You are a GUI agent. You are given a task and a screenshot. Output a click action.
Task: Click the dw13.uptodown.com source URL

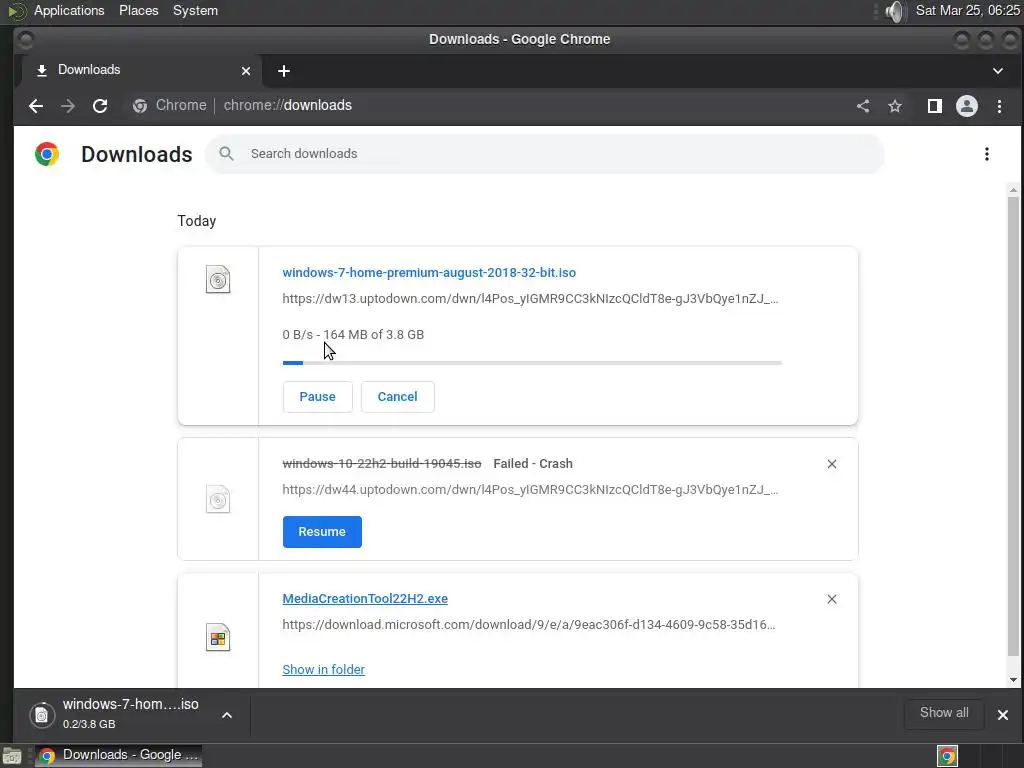[x=530, y=299]
